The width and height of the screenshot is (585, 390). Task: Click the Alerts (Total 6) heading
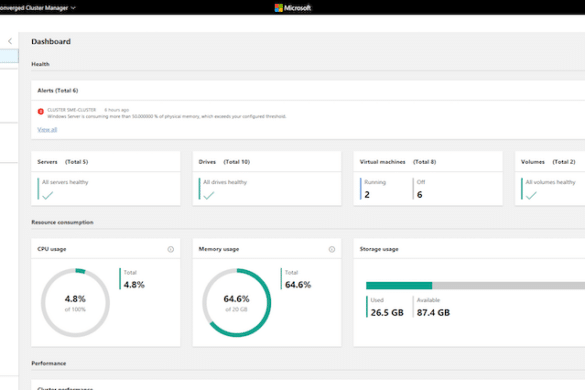[x=58, y=90]
